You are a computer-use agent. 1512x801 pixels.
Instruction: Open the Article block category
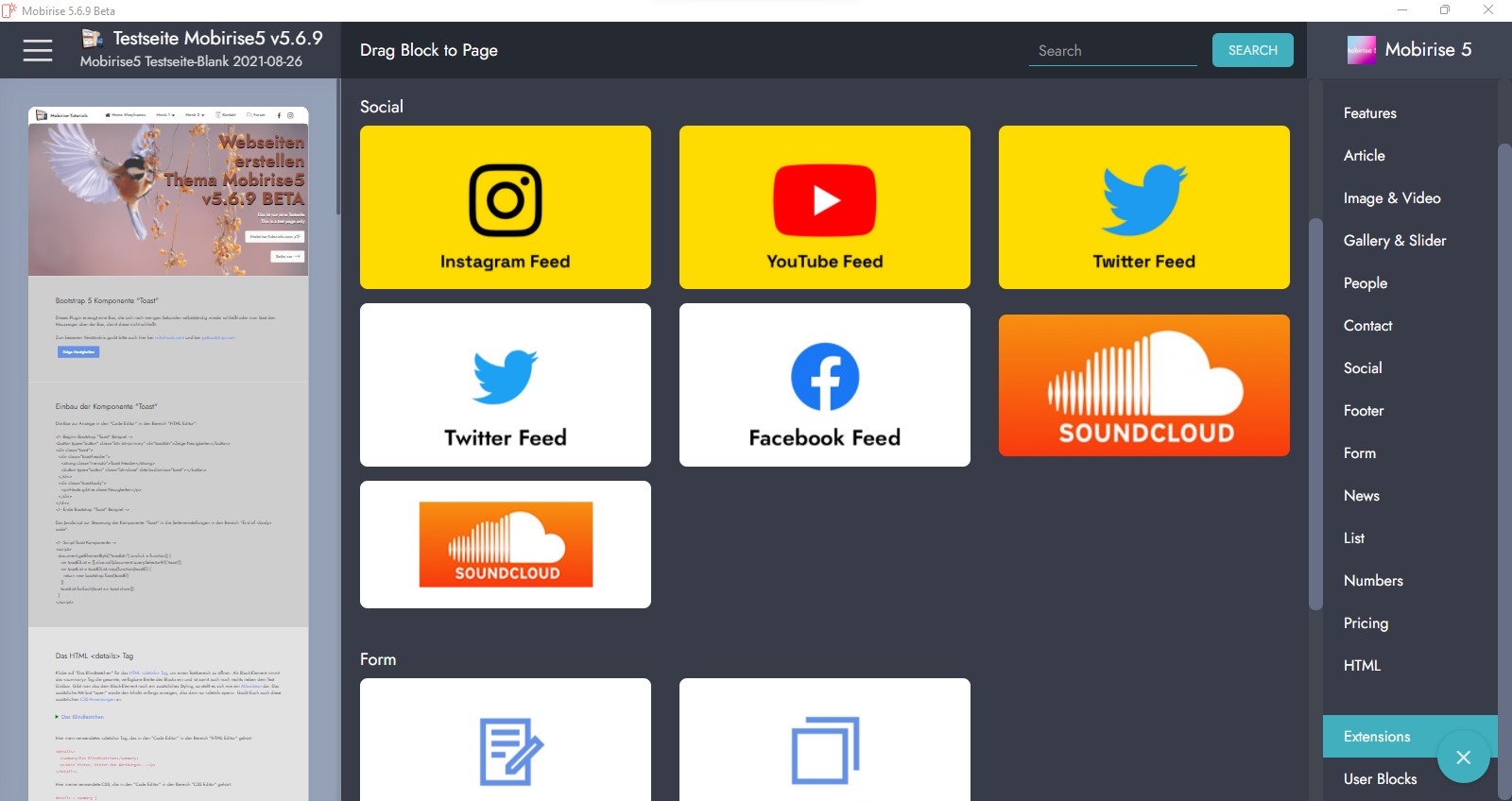1365,156
